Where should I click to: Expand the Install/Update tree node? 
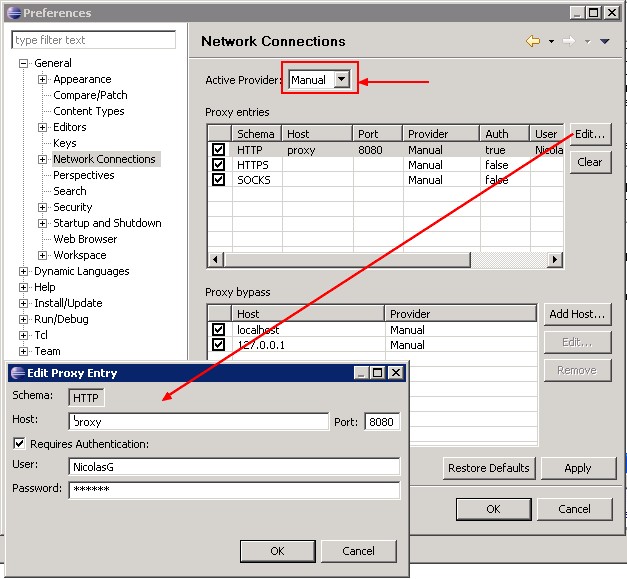pyautogui.click(x=24, y=303)
